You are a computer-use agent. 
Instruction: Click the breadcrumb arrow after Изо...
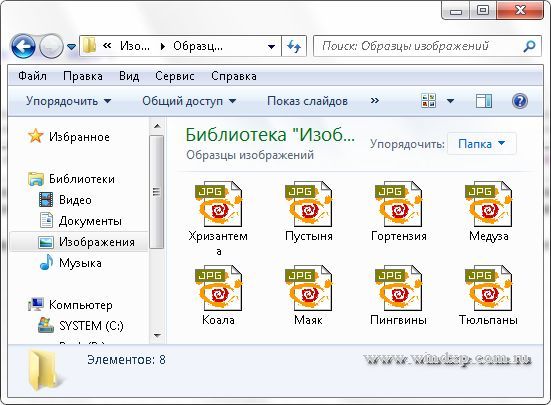click(162, 46)
